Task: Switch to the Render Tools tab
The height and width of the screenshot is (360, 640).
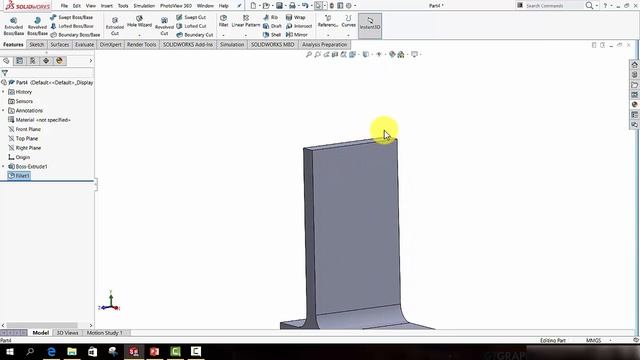Action: pyautogui.click(x=141, y=44)
